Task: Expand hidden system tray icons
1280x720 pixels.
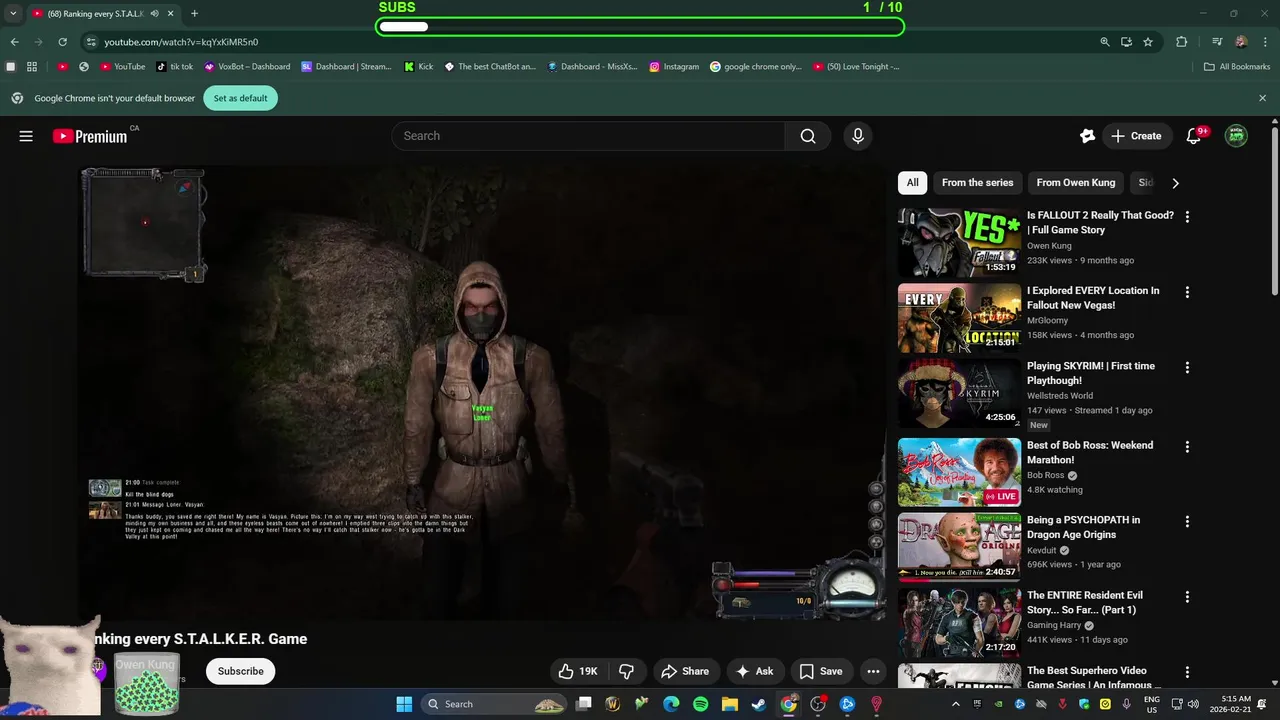Action: [x=955, y=704]
